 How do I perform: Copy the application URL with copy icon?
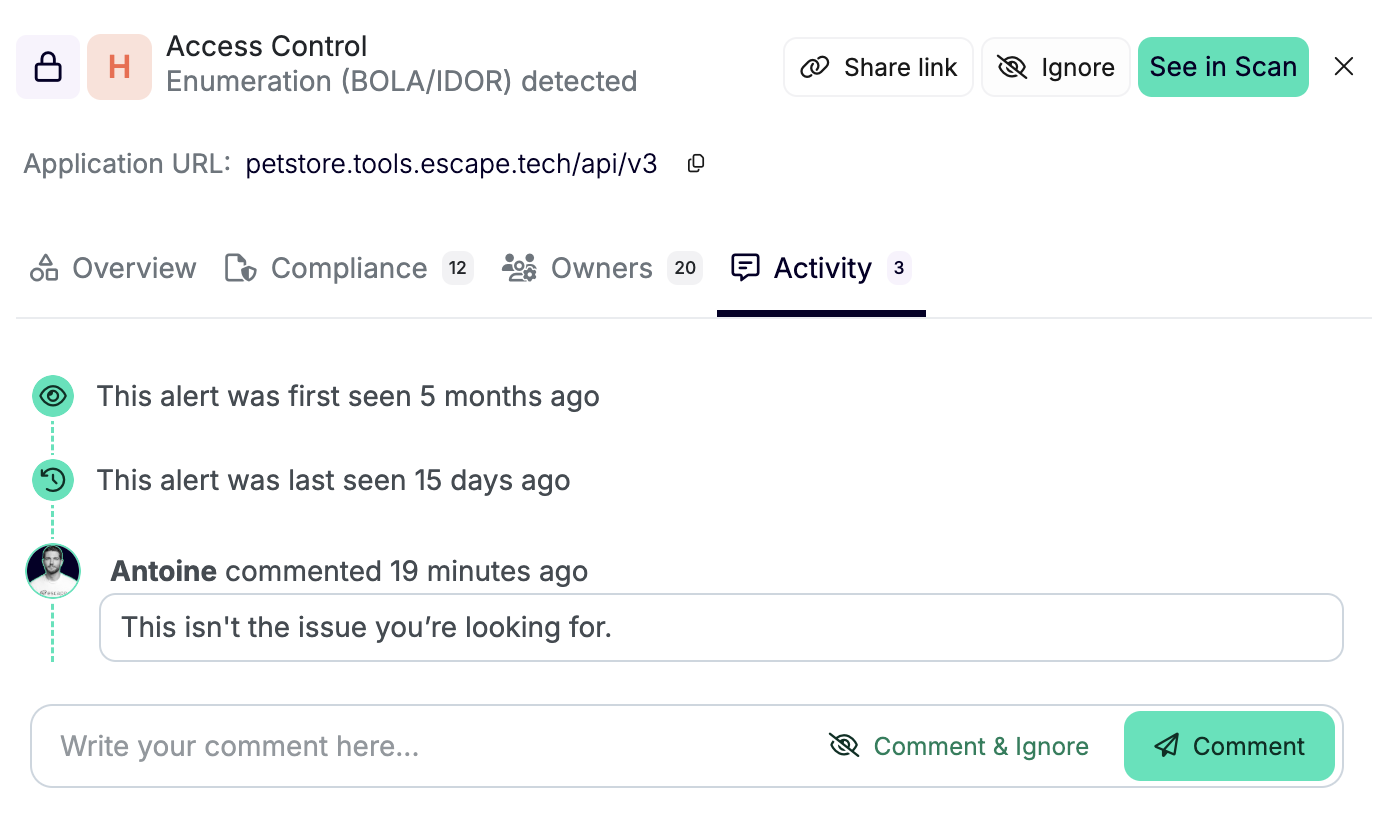696,164
